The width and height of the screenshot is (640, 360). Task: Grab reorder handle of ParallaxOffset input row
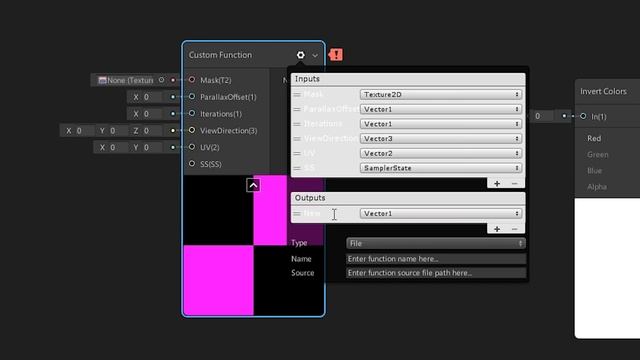297,109
